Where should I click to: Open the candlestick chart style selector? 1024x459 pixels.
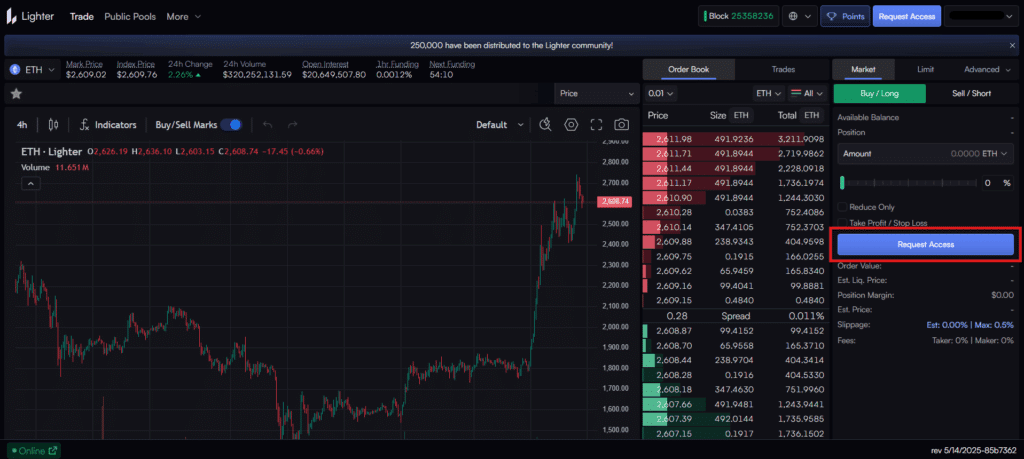click(x=54, y=125)
